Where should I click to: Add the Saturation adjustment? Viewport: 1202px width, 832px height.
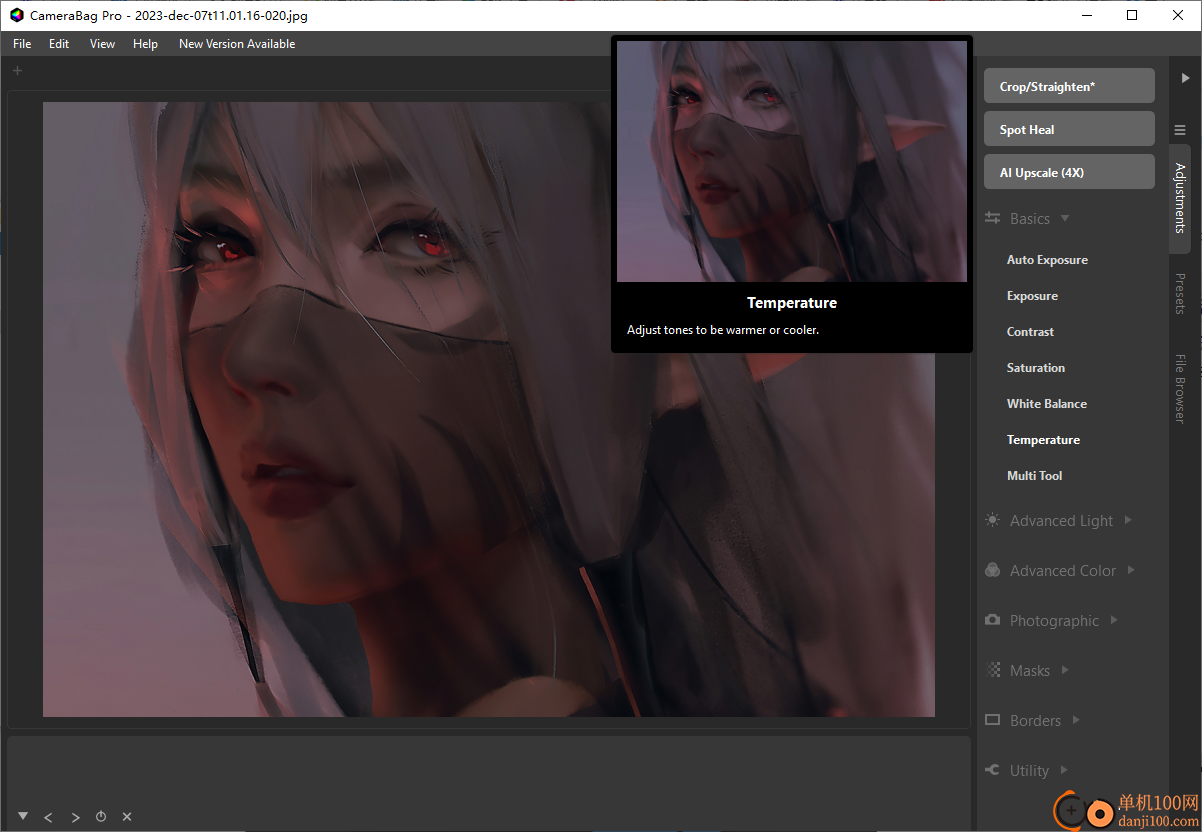pos(1036,368)
